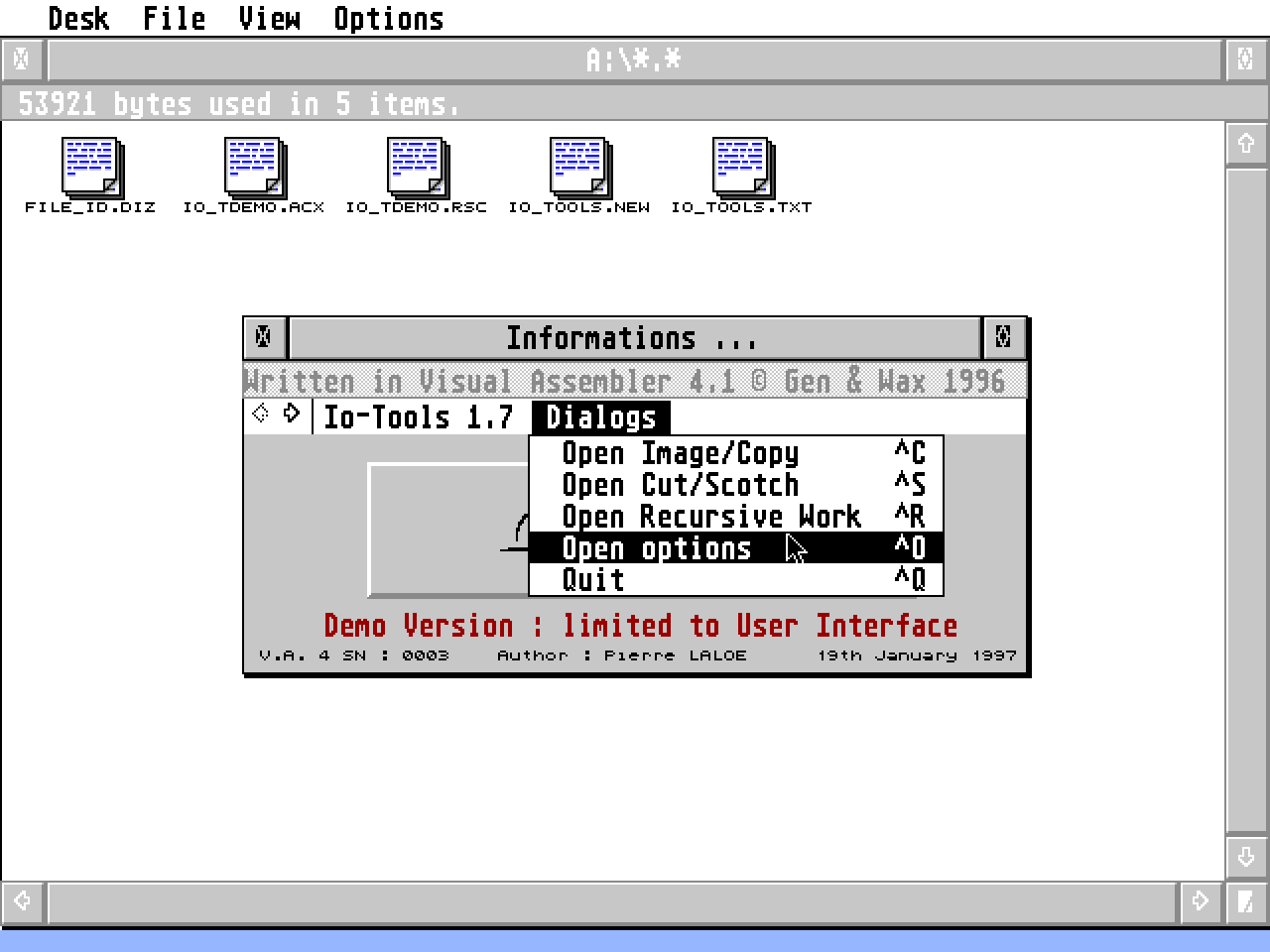
Task: Open the Dialogs menu in the demo window
Action: pos(601,416)
